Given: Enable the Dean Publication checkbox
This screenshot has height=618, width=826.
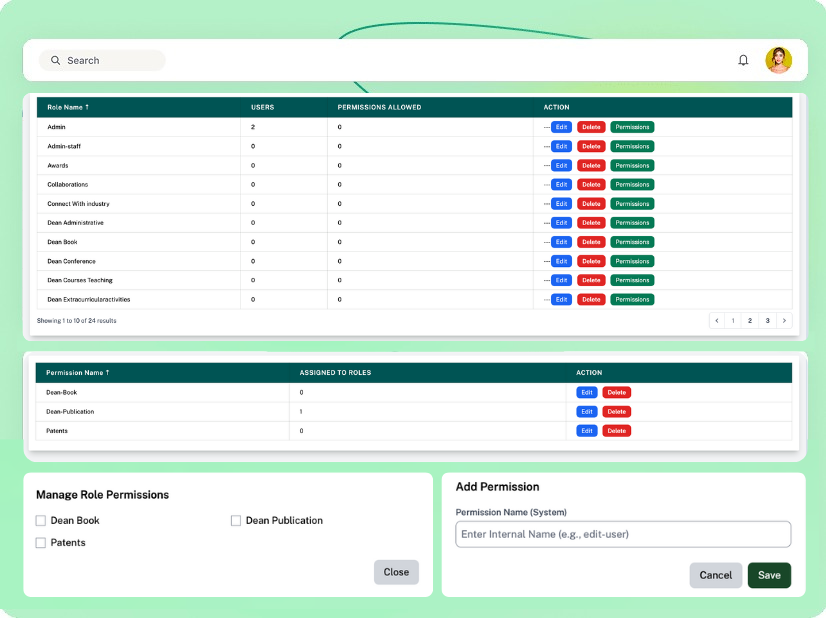Looking at the screenshot, I should [x=236, y=521].
